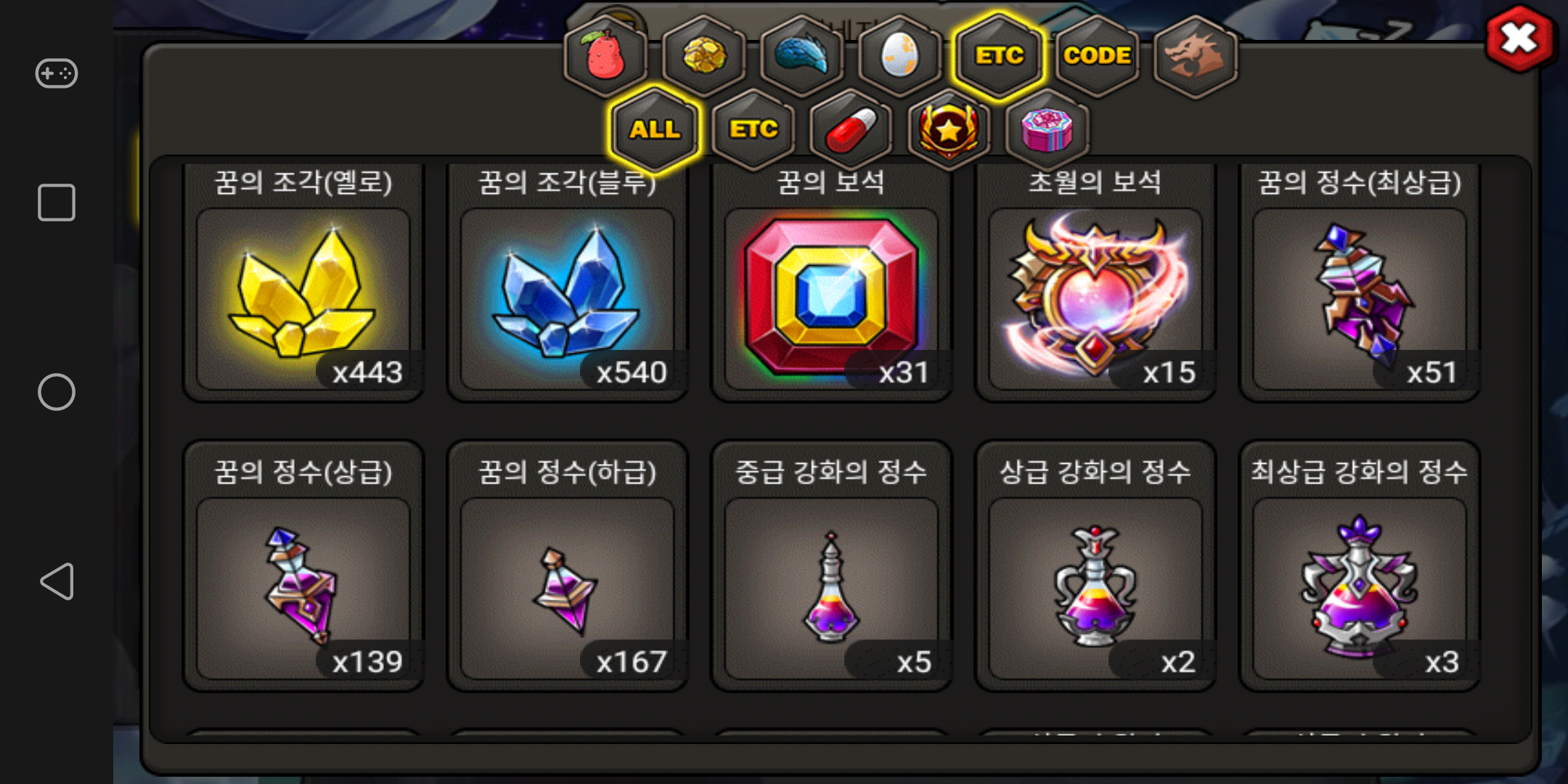
Task: Tap the gamepad icon in sidebar
Action: tap(57, 73)
